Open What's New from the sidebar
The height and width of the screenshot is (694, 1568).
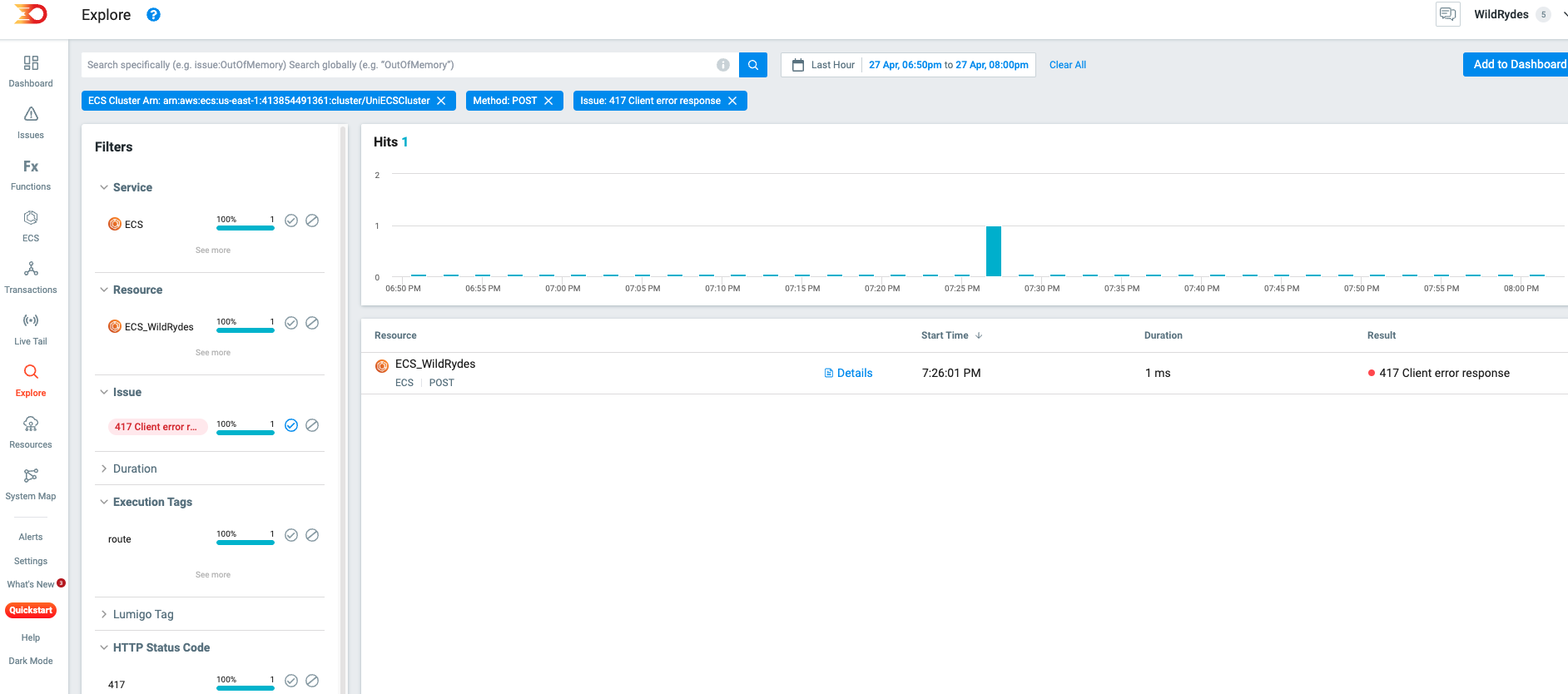click(x=31, y=584)
